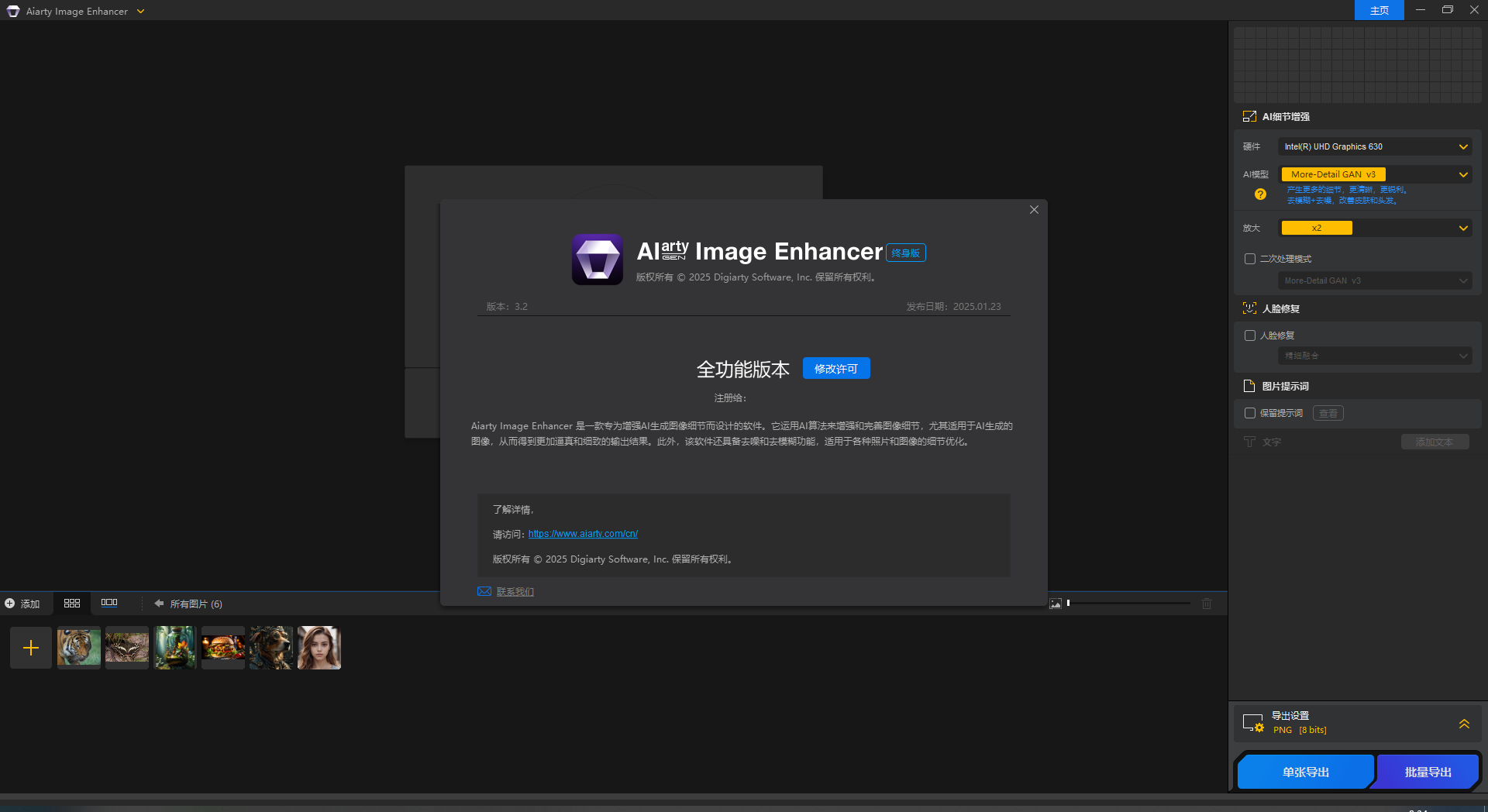Click the 文字 text tool icon
Image resolution: width=1488 pixels, height=812 pixels.
[1249, 442]
